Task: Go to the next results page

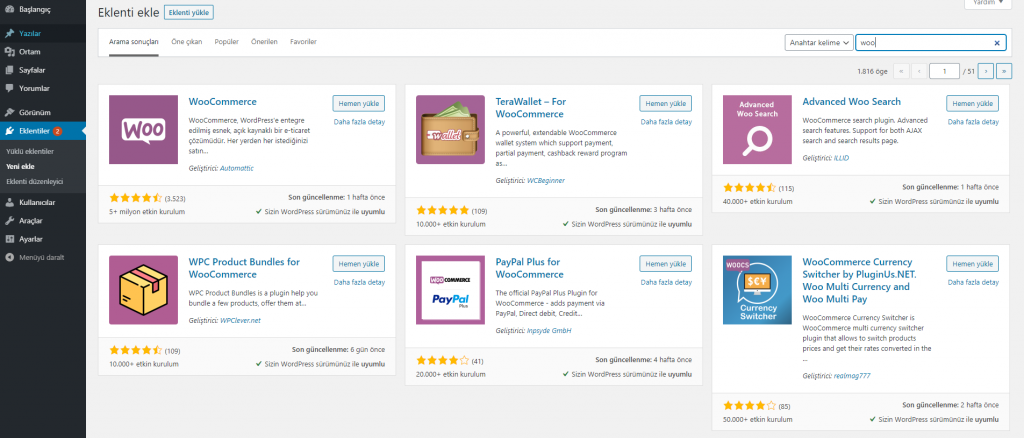Action: coord(986,70)
